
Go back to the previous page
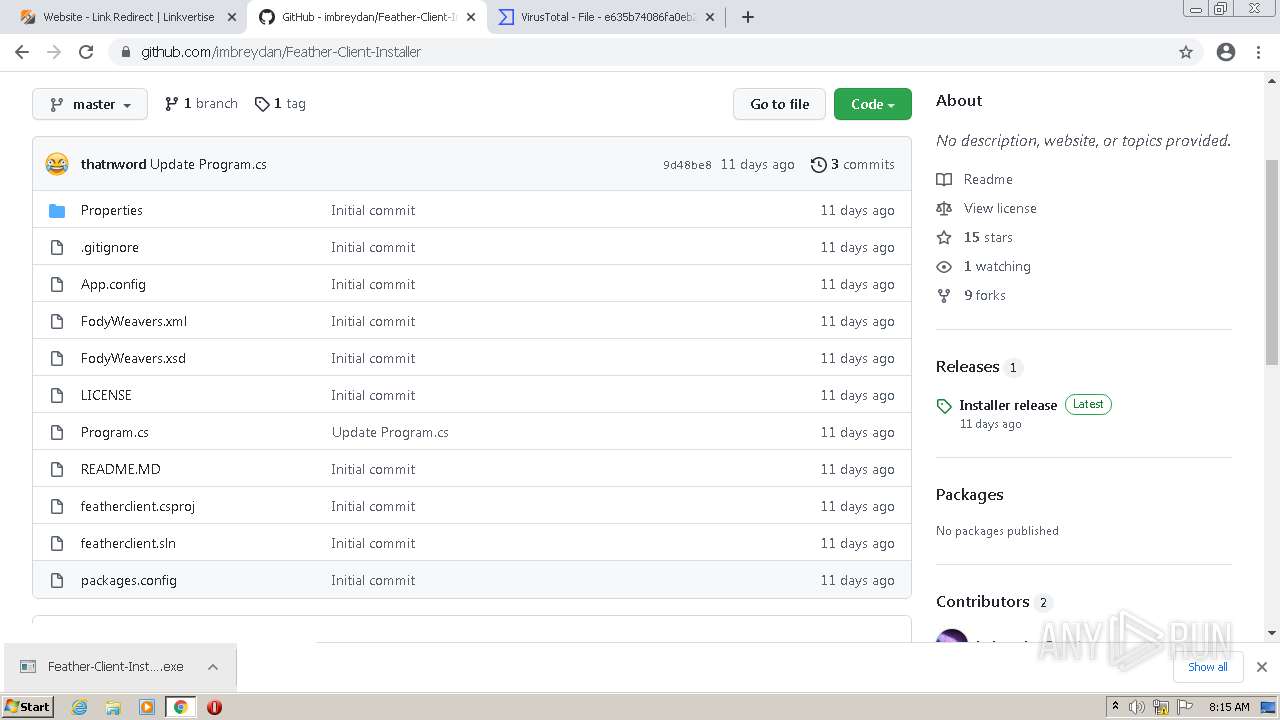click(22, 52)
